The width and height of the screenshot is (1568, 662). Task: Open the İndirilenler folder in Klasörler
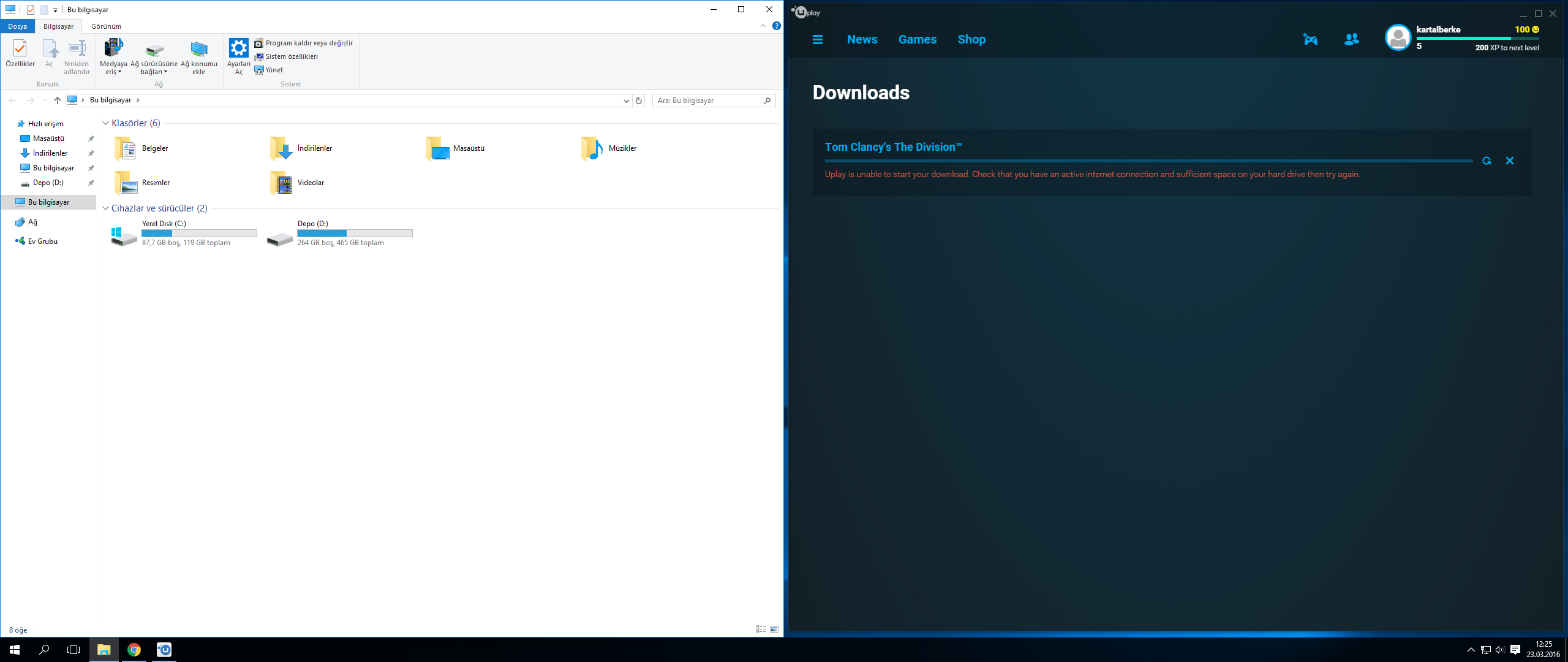(x=301, y=148)
